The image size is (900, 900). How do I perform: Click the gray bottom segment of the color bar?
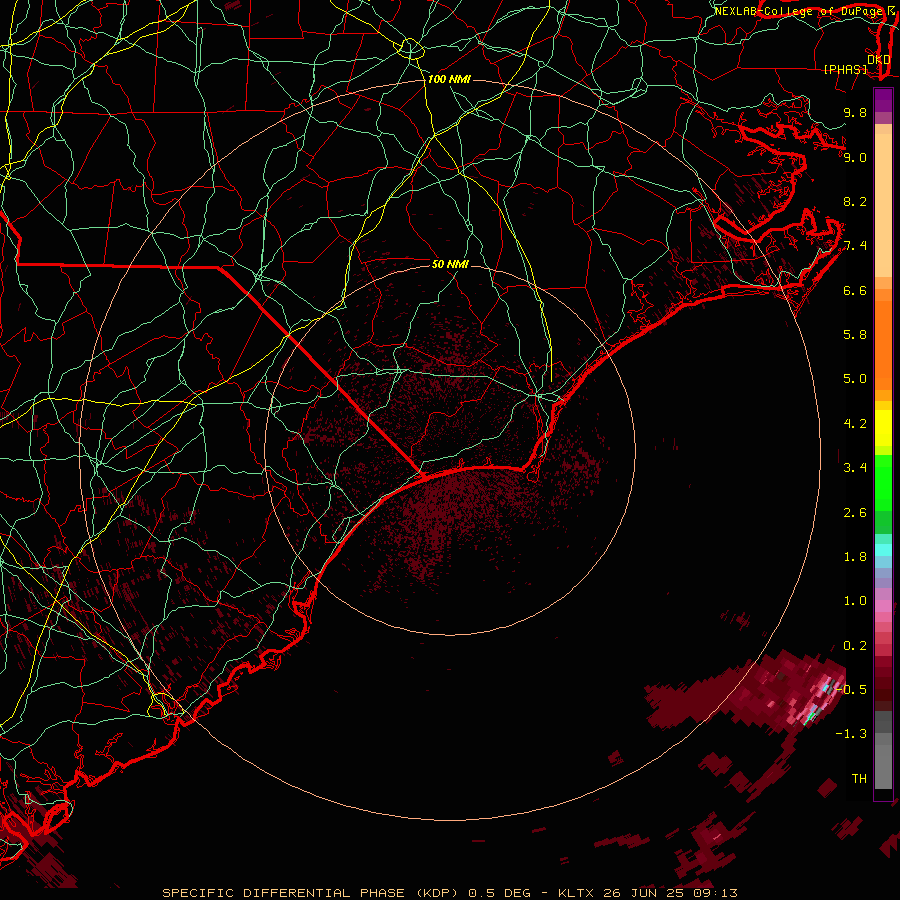tap(883, 766)
